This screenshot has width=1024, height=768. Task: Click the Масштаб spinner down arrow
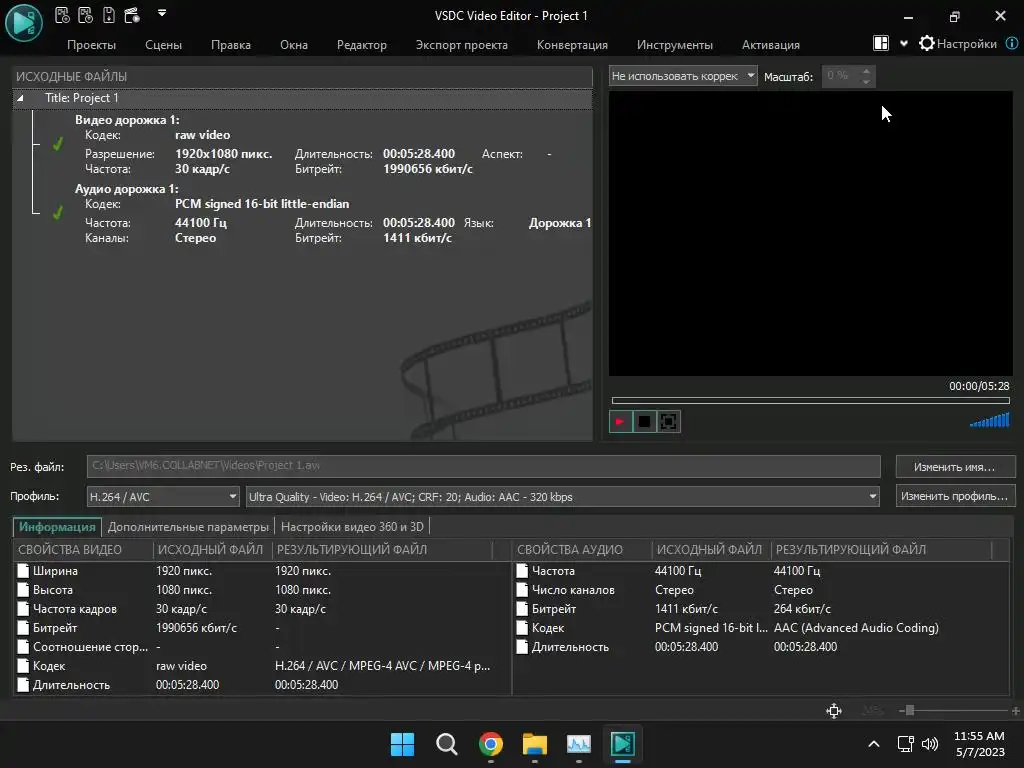(x=866, y=82)
